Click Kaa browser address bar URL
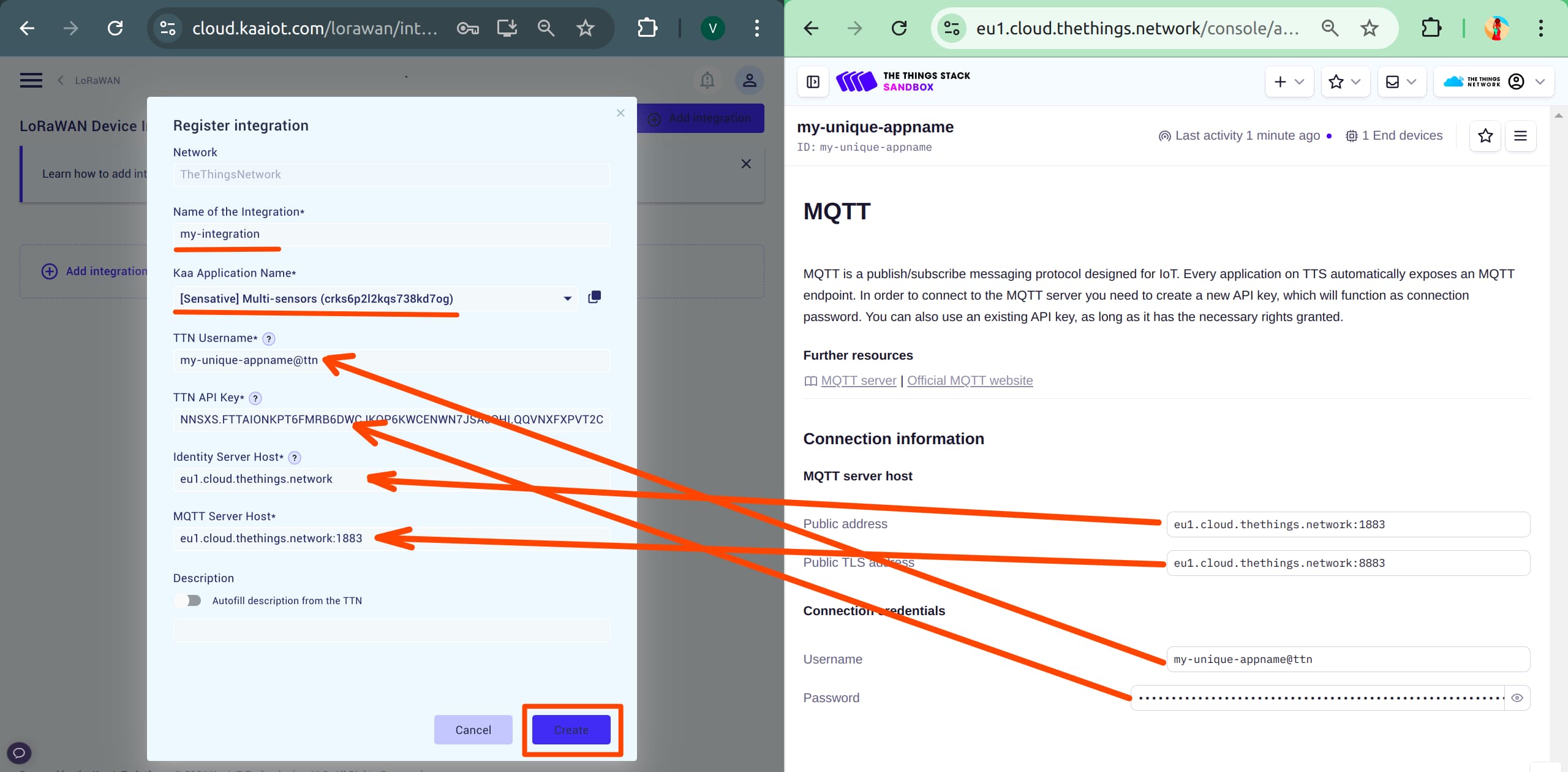Screen dimensions: 1568x772 pyautogui.click(x=315, y=28)
